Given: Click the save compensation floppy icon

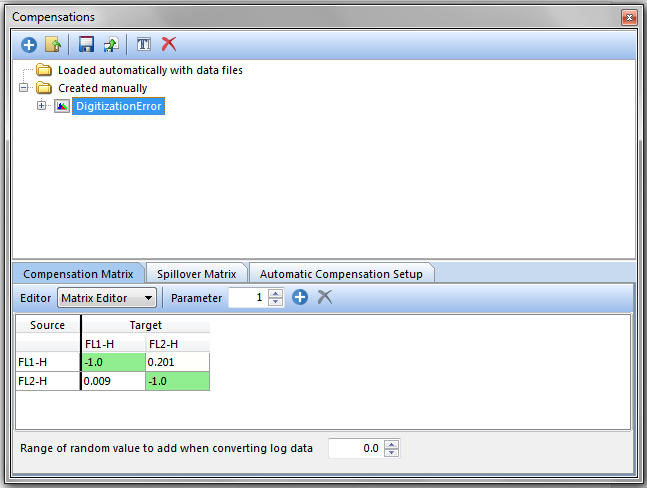Looking at the screenshot, I should point(86,44).
